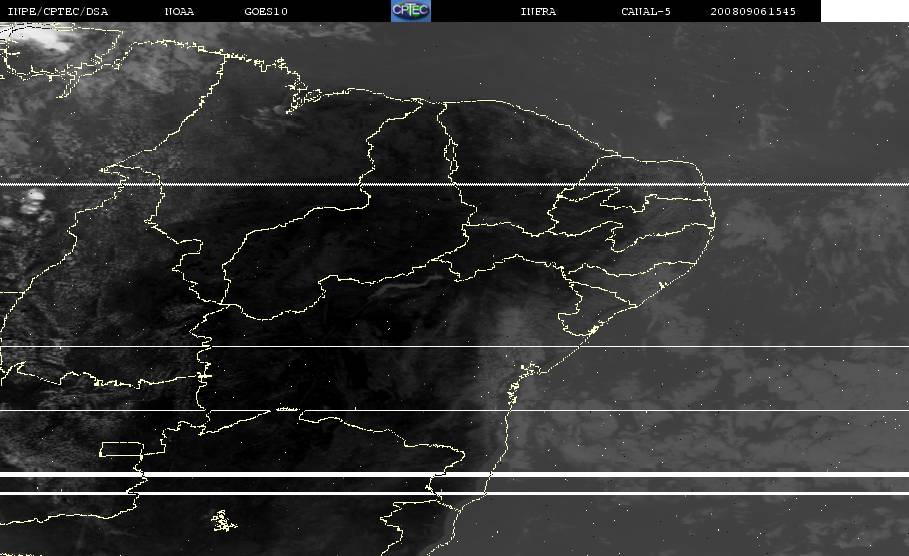Click the second thick white line below
The image size is (909, 556).
pyautogui.click(x=454, y=493)
